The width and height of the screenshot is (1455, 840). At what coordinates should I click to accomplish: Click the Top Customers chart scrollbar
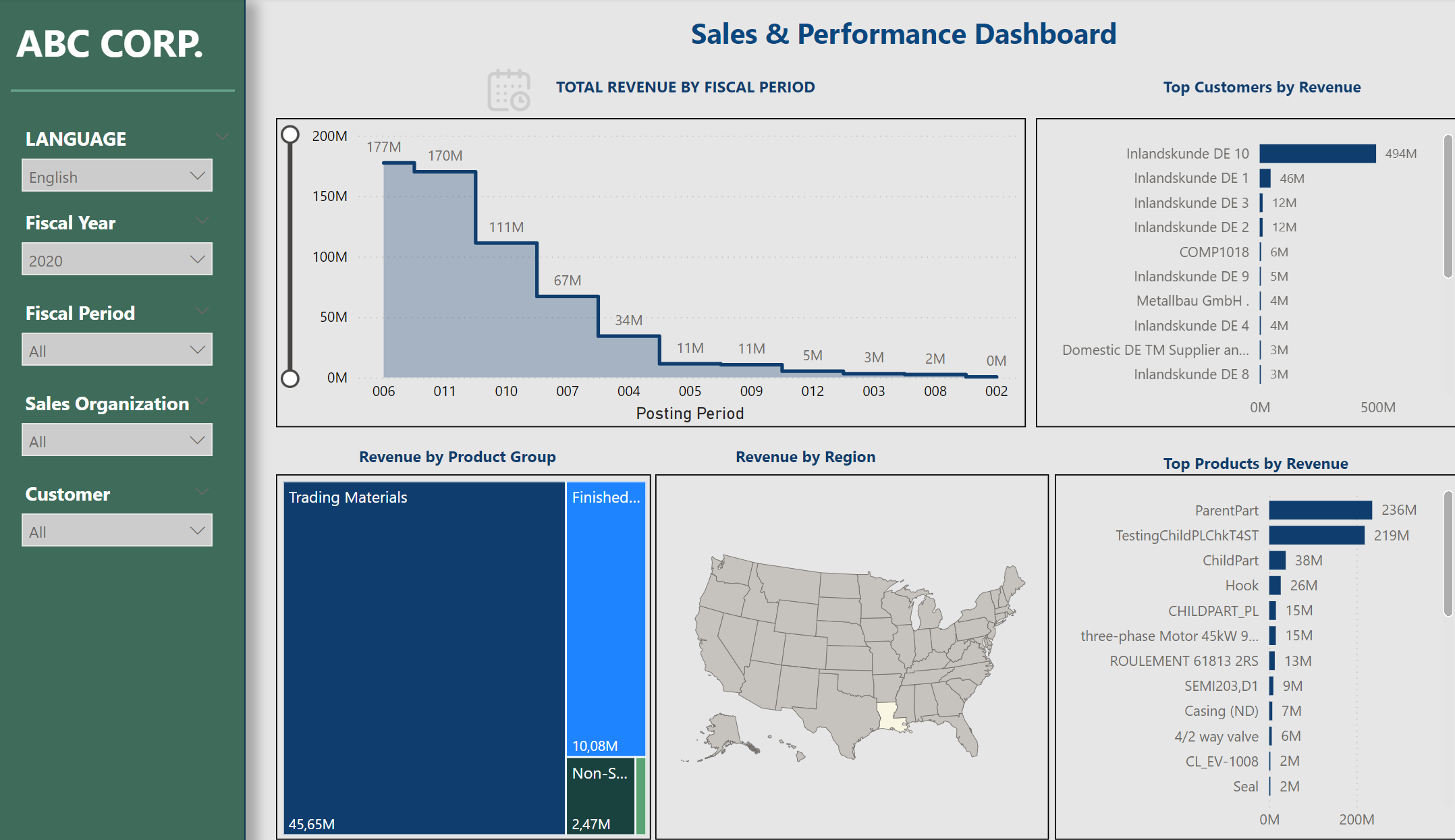coord(1448,206)
